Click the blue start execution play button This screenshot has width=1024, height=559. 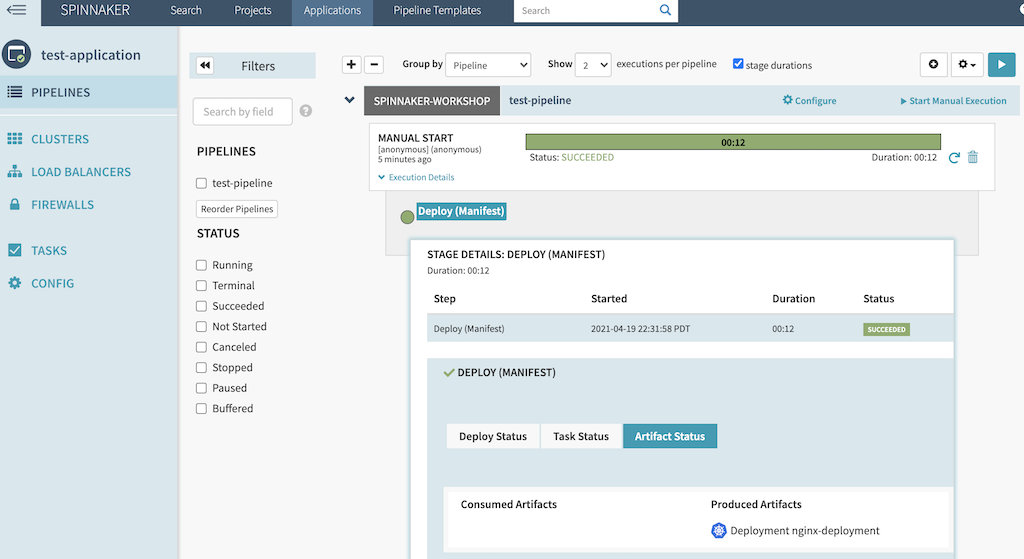1001,64
